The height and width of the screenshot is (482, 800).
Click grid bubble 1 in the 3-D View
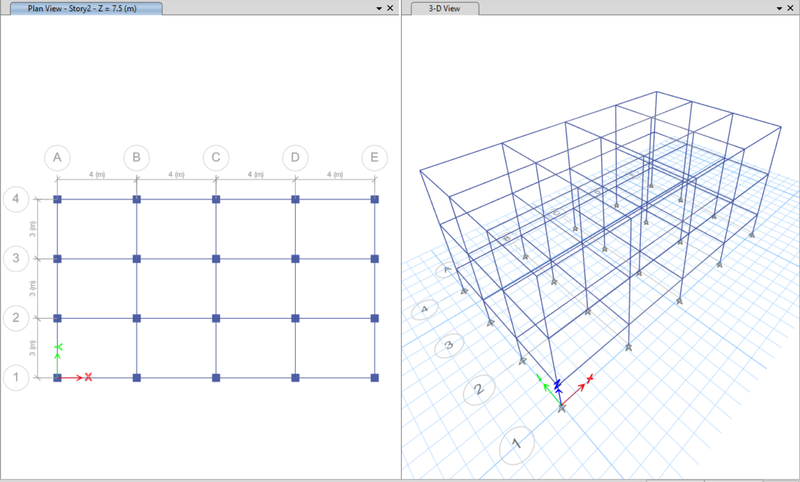pos(516,445)
